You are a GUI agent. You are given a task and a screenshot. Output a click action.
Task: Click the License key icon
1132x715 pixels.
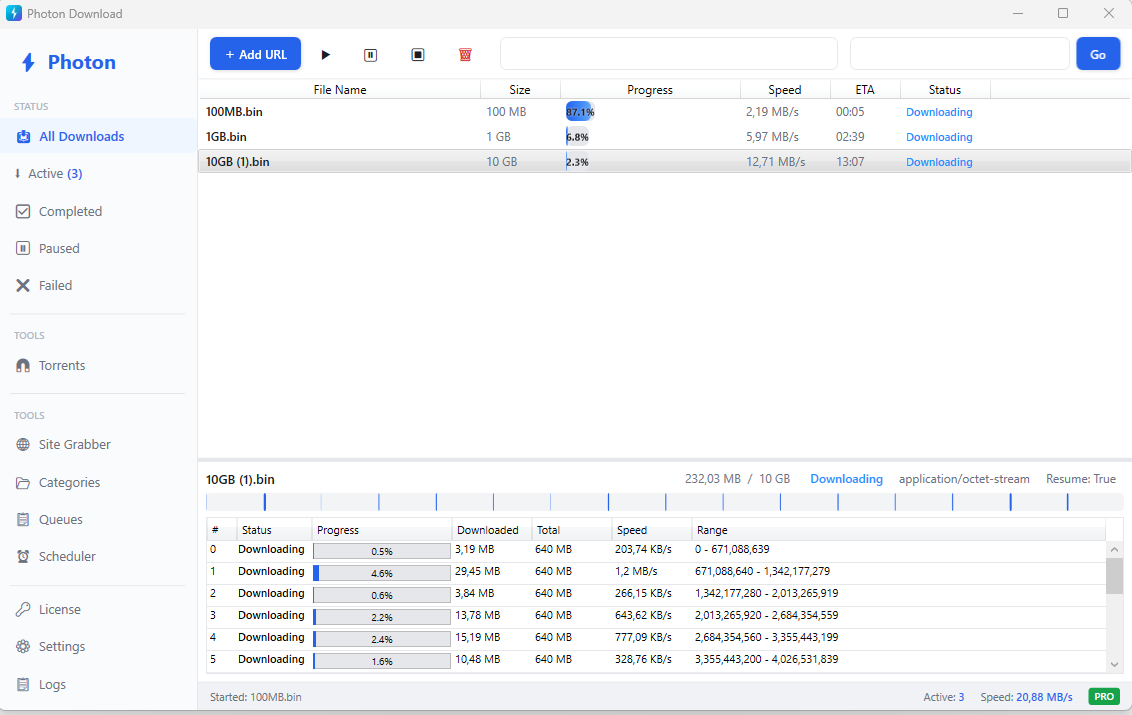pyautogui.click(x=23, y=610)
